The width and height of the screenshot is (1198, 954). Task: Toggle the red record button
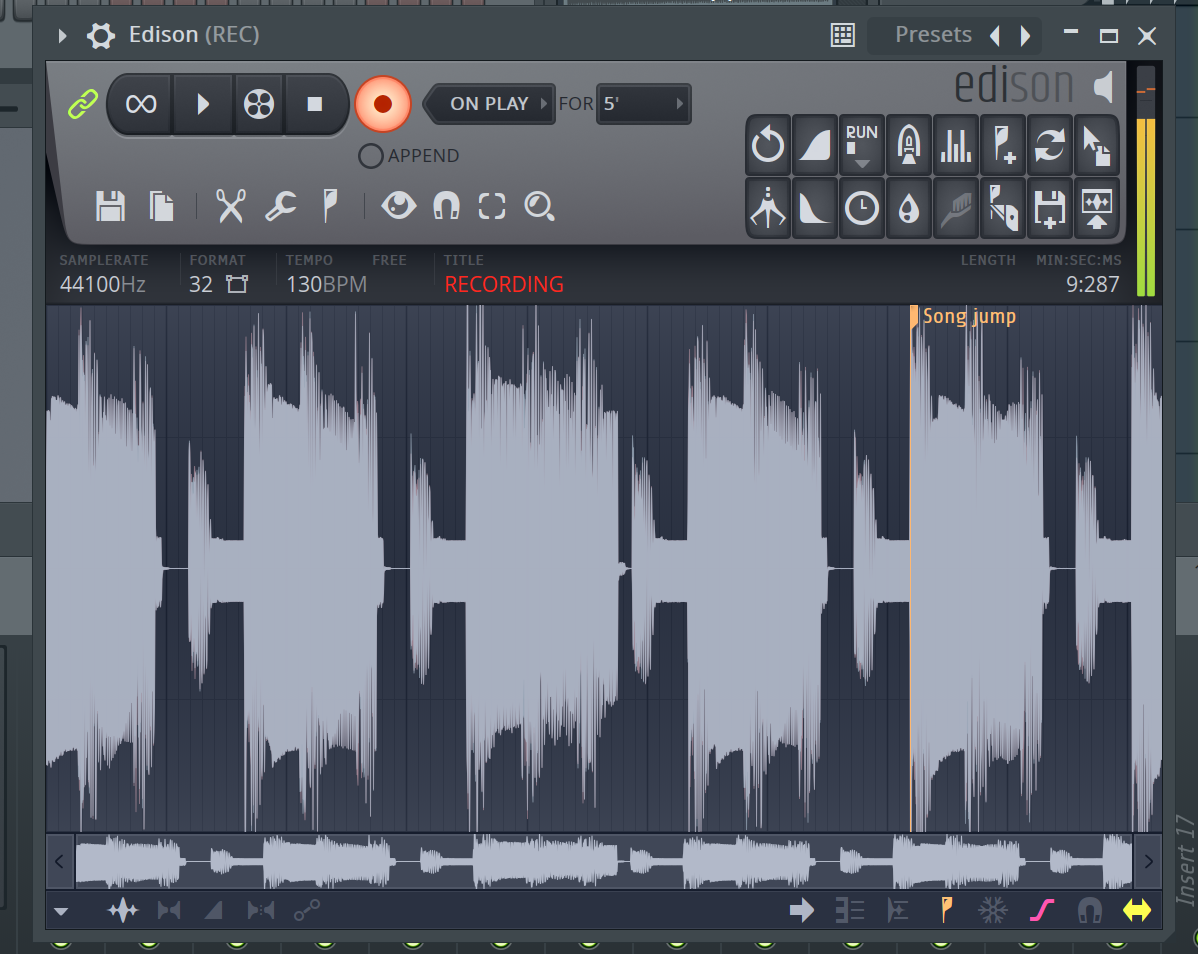pyautogui.click(x=383, y=104)
